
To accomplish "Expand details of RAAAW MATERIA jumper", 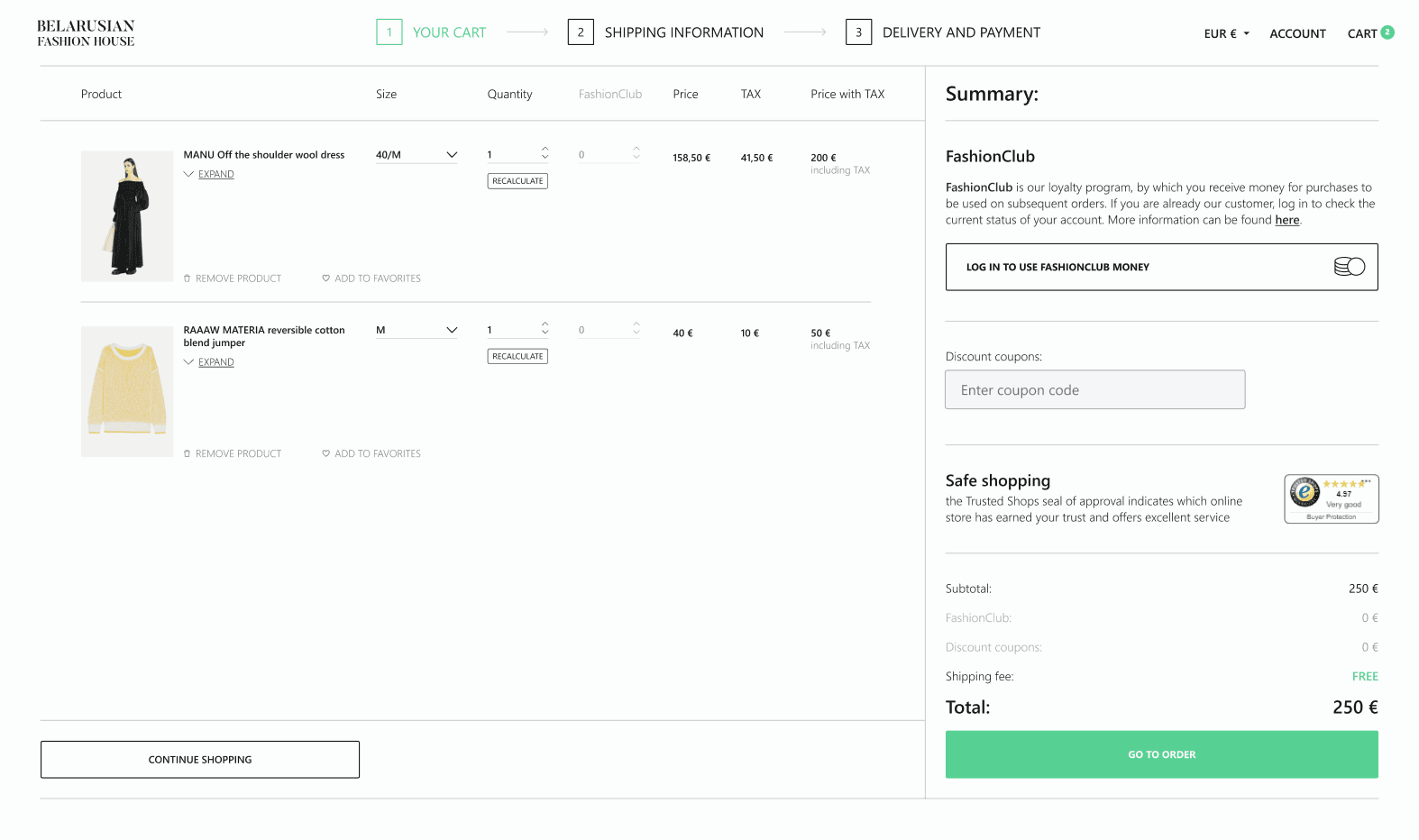I will pyautogui.click(x=209, y=362).
